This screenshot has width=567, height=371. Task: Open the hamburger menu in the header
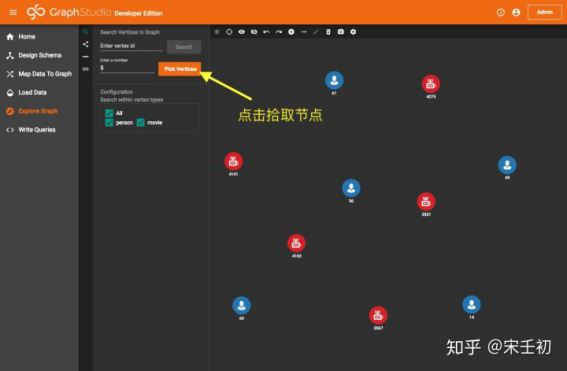pyautogui.click(x=13, y=13)
